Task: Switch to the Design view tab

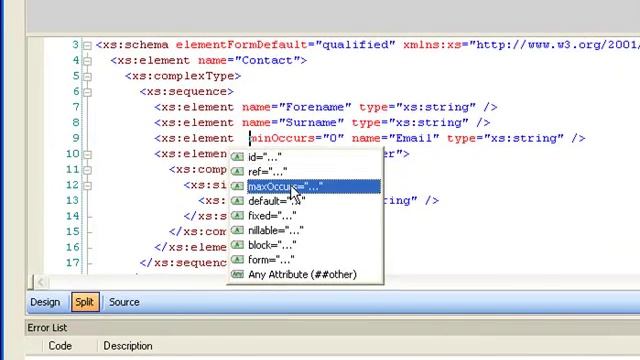Action: coord(45,302)
